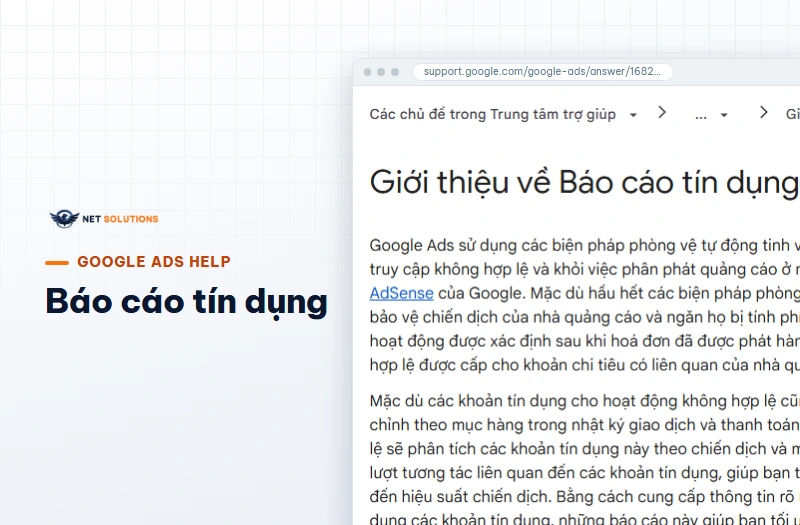Click the browser URL address bar

pos(542,72)
